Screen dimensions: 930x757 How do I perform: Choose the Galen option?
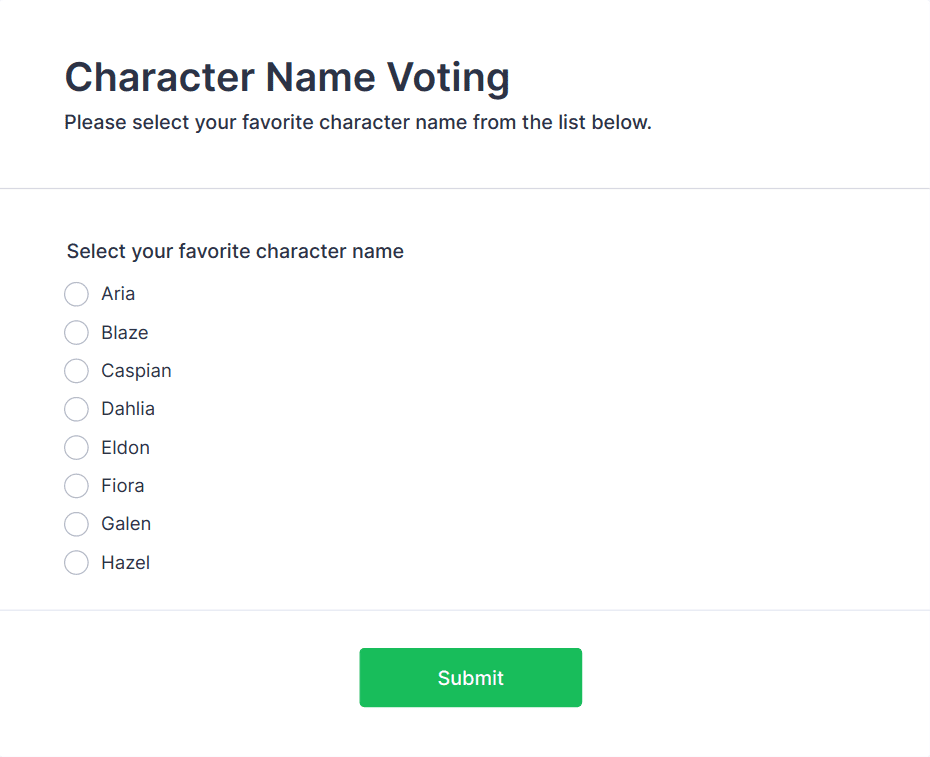(x=76, y=524)
